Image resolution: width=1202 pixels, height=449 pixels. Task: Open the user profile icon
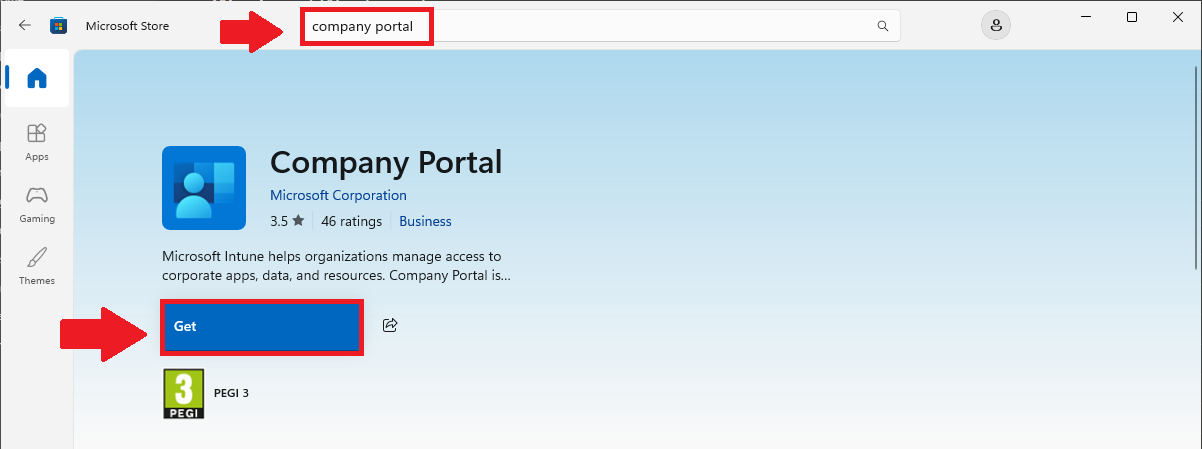996,26
